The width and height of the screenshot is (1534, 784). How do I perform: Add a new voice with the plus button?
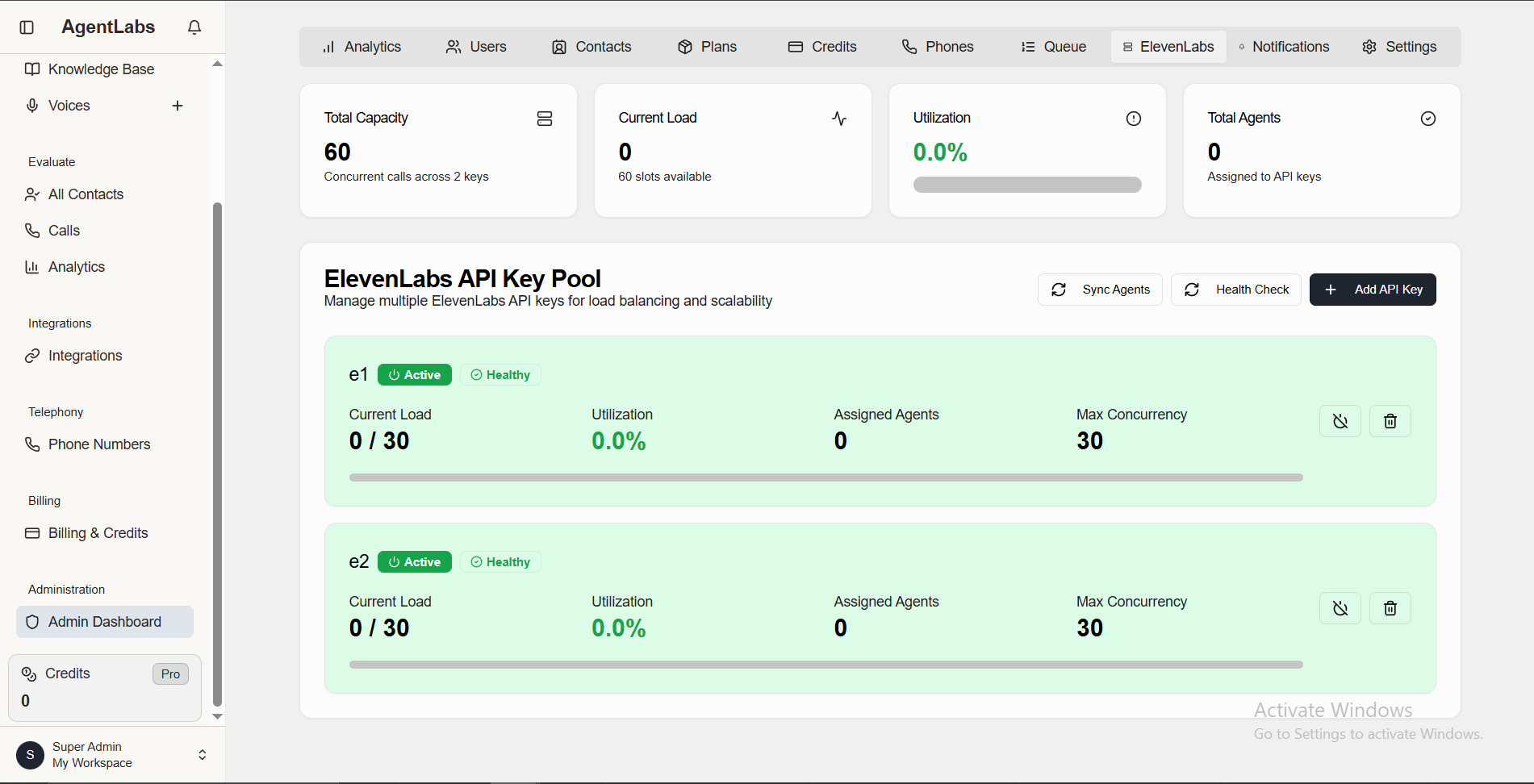coord(178,105)
